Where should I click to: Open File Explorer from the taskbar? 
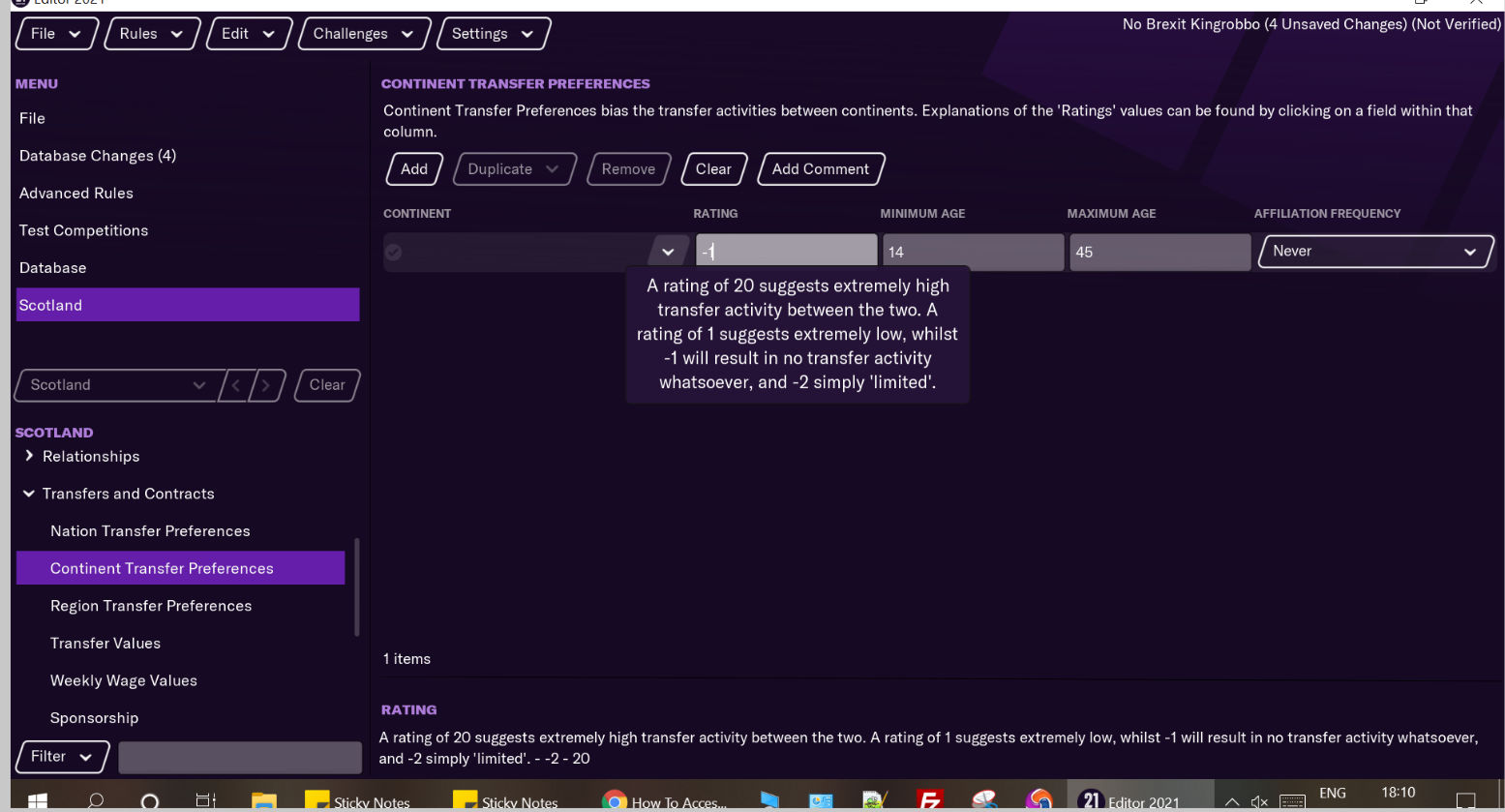coord(263,801)
